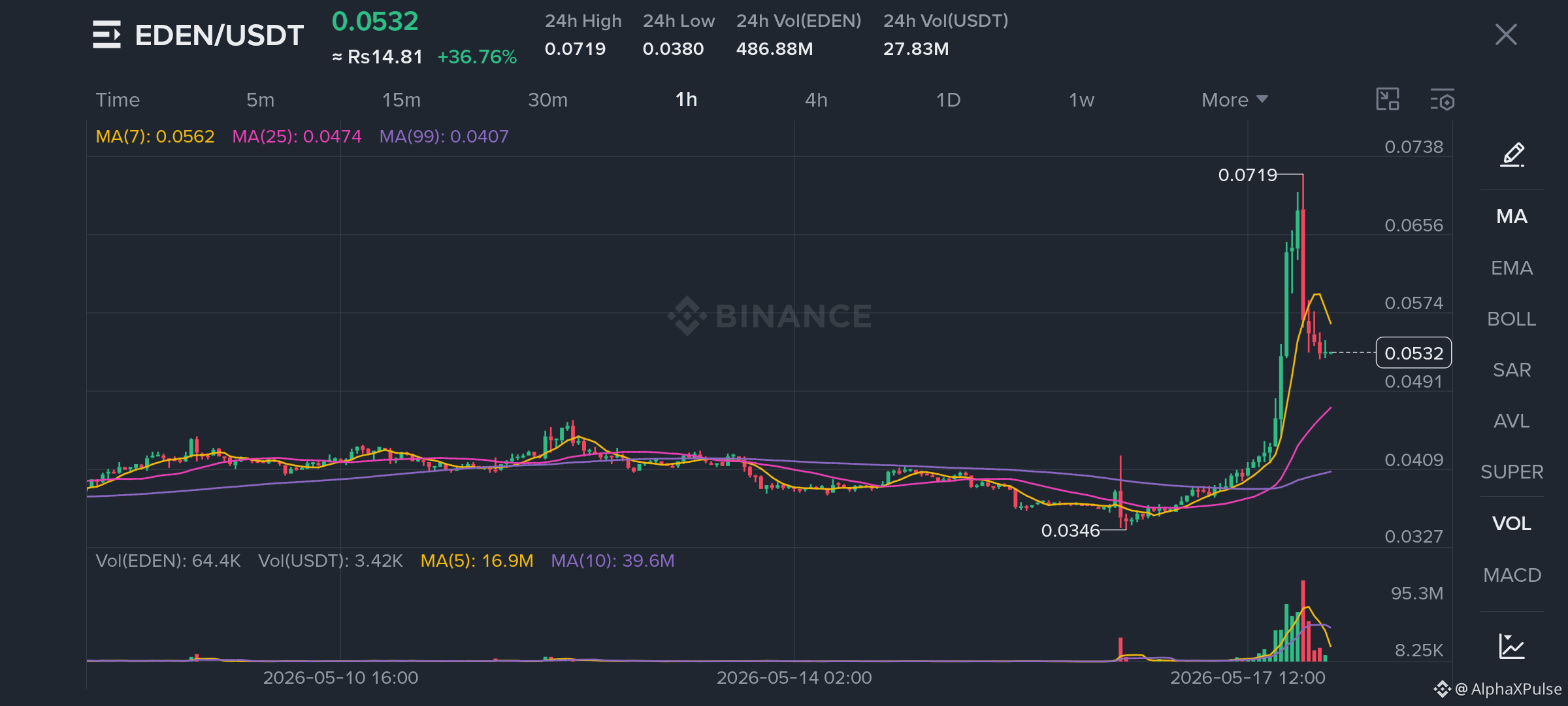Toggle the MA indicator
Image resolution: width=1568 pixels, height=706 pixels.
1512,216
